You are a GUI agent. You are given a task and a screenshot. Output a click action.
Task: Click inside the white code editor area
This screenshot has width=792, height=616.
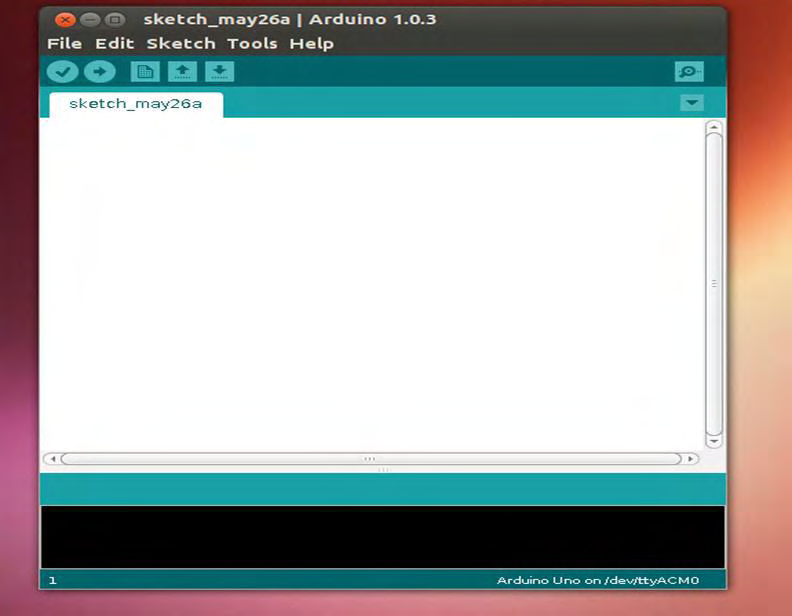pos(372,284)
